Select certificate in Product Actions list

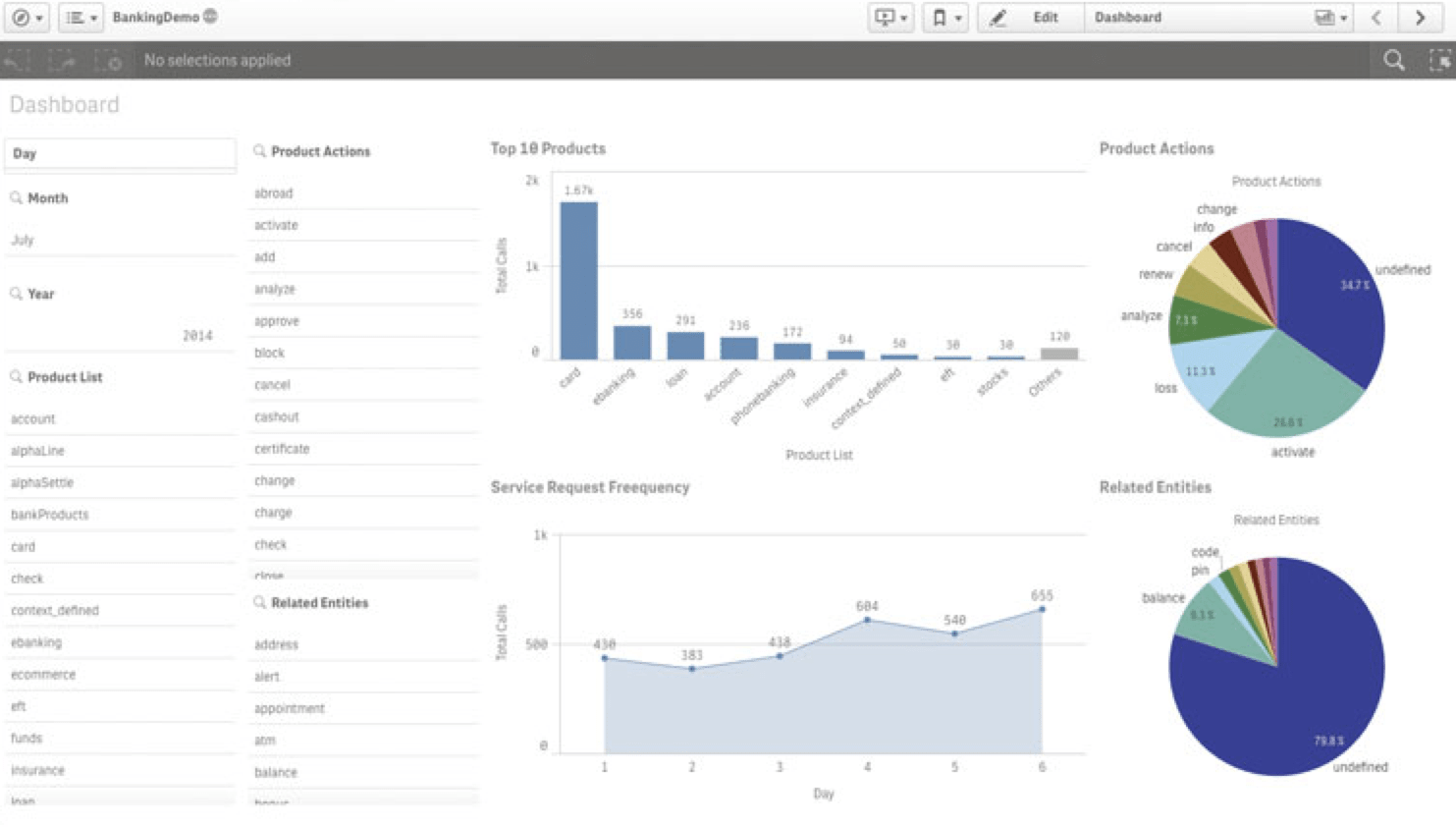coord(363,449)
